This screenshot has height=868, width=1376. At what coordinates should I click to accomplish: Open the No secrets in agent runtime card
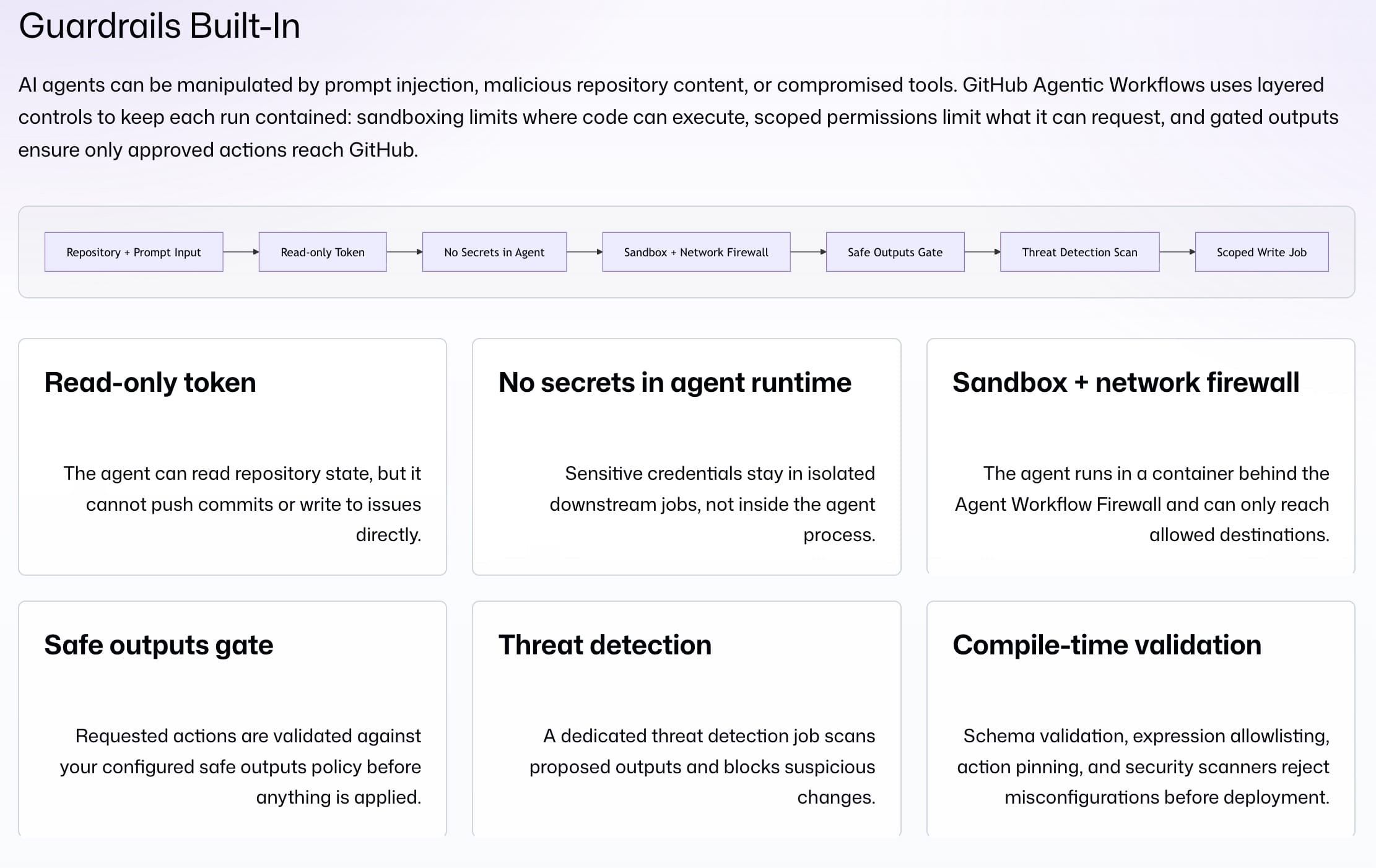686,457
